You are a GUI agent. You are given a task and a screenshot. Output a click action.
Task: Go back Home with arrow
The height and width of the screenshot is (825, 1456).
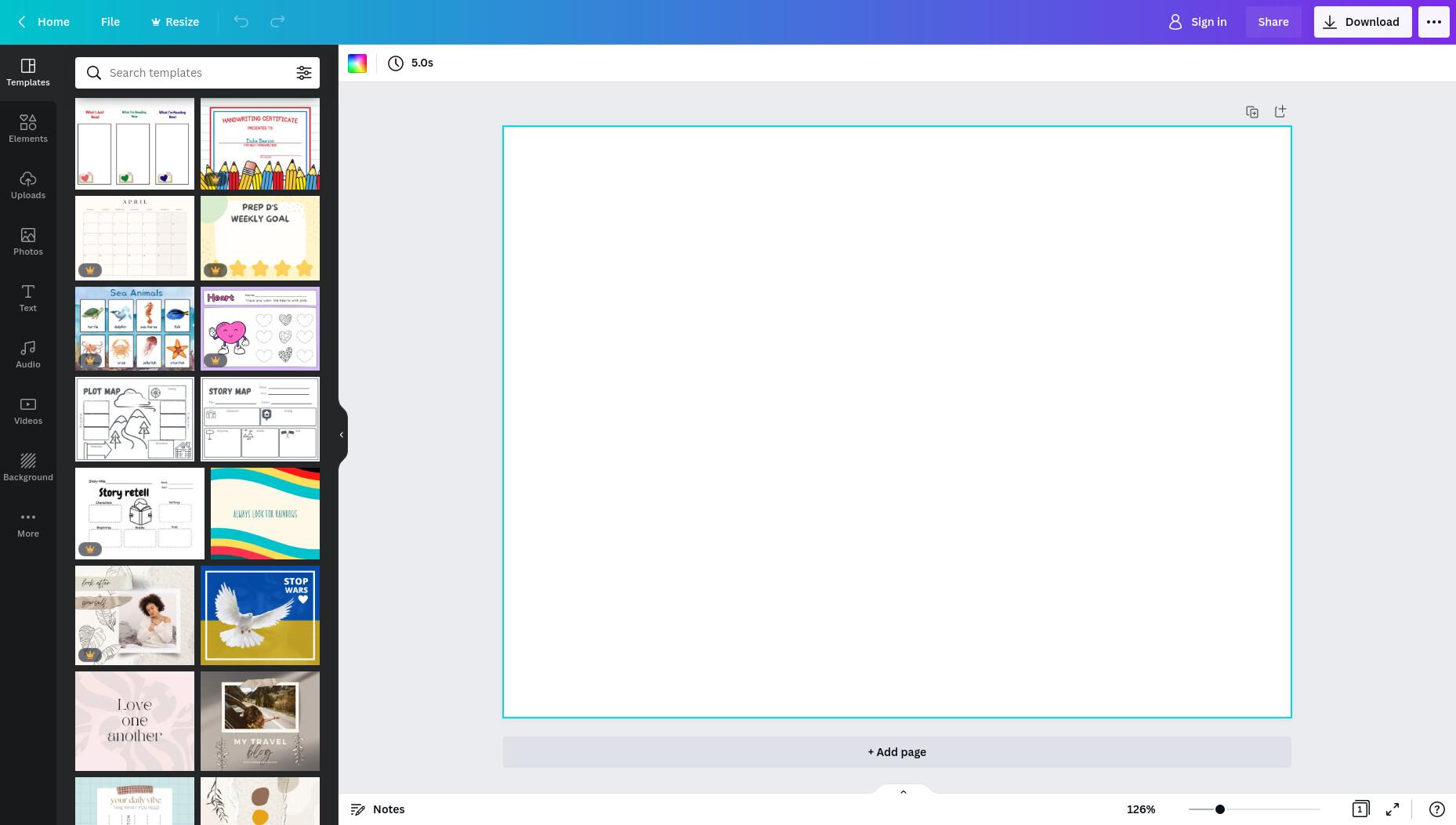coord(43,22)
